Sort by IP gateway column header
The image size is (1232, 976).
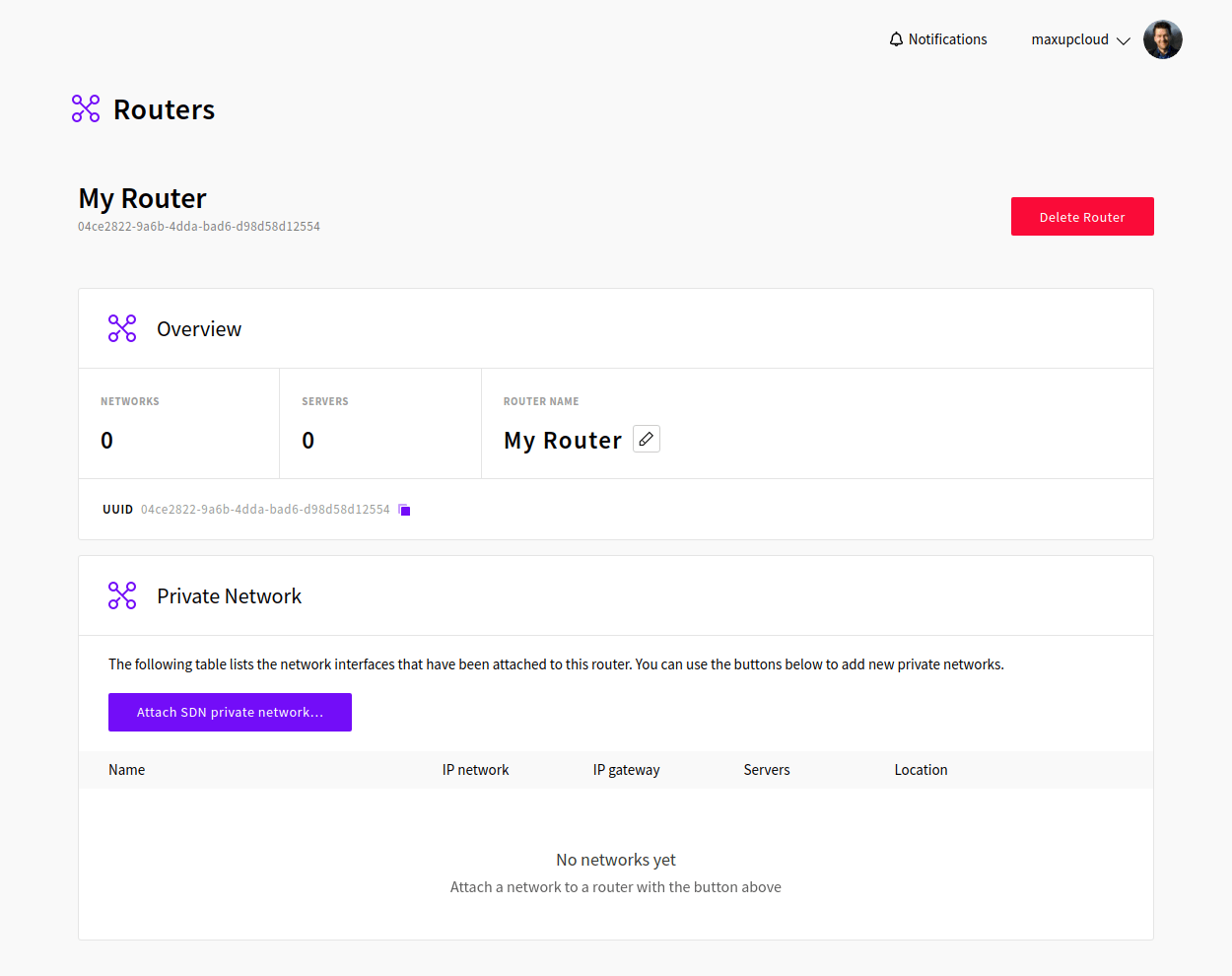tap(627, 770)
